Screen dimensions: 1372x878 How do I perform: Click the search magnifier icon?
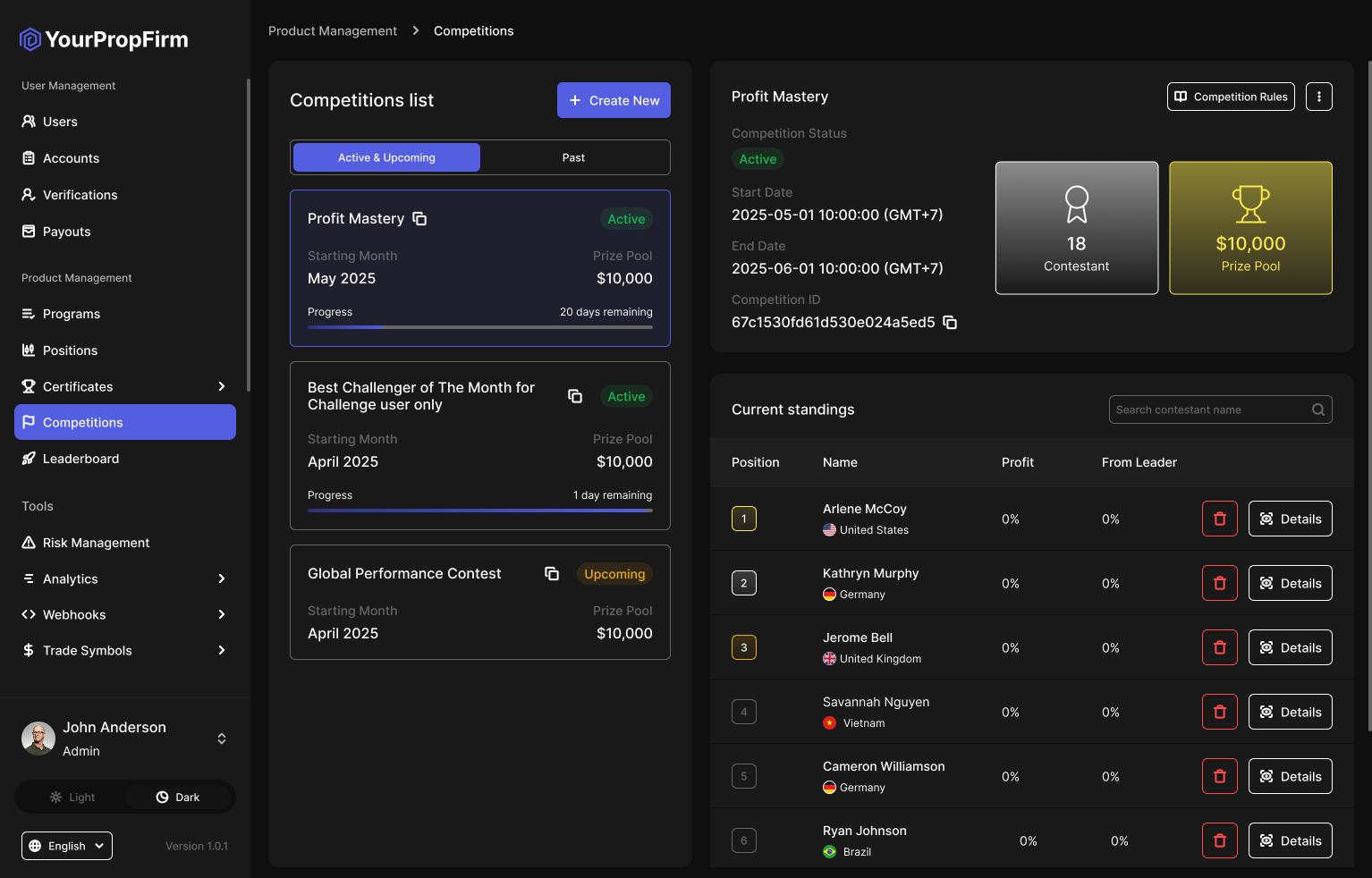(1317, 409)
